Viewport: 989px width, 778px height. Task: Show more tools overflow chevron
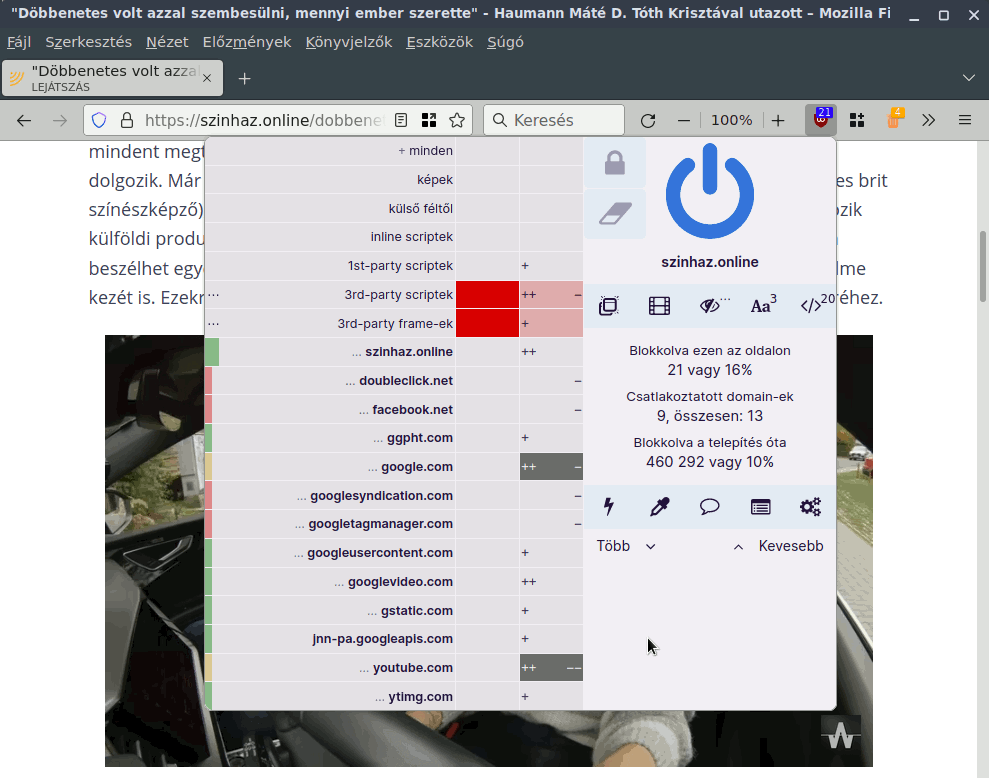point(928,120)
